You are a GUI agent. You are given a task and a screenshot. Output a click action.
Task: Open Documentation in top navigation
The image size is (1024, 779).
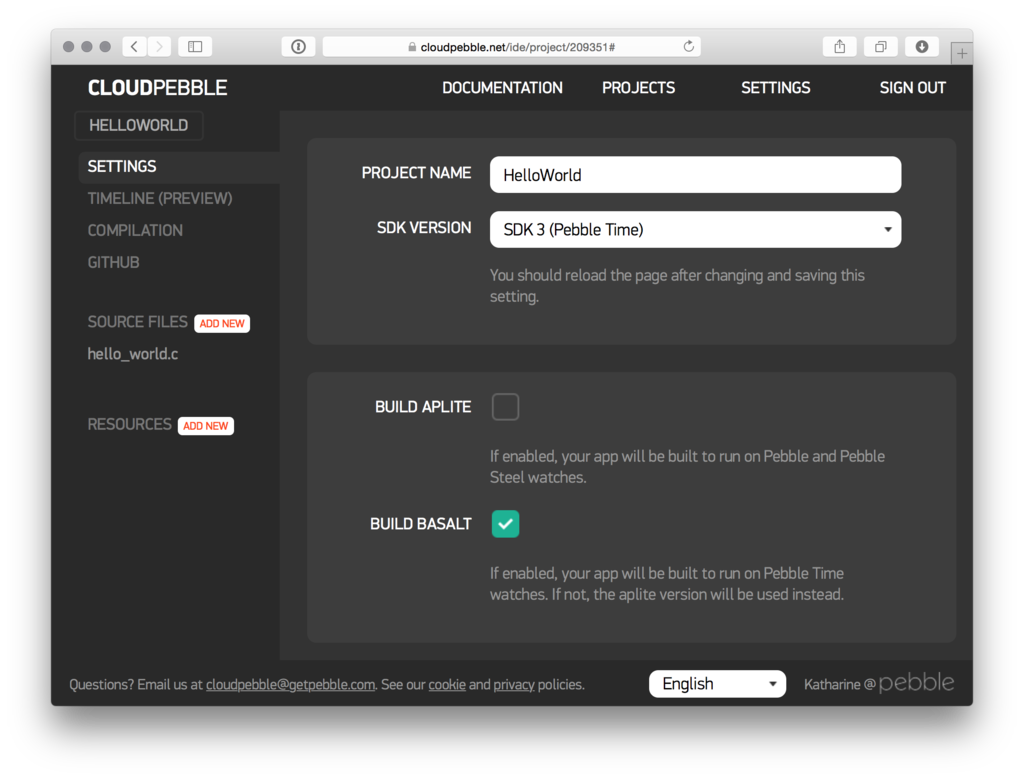coord(502,87)
